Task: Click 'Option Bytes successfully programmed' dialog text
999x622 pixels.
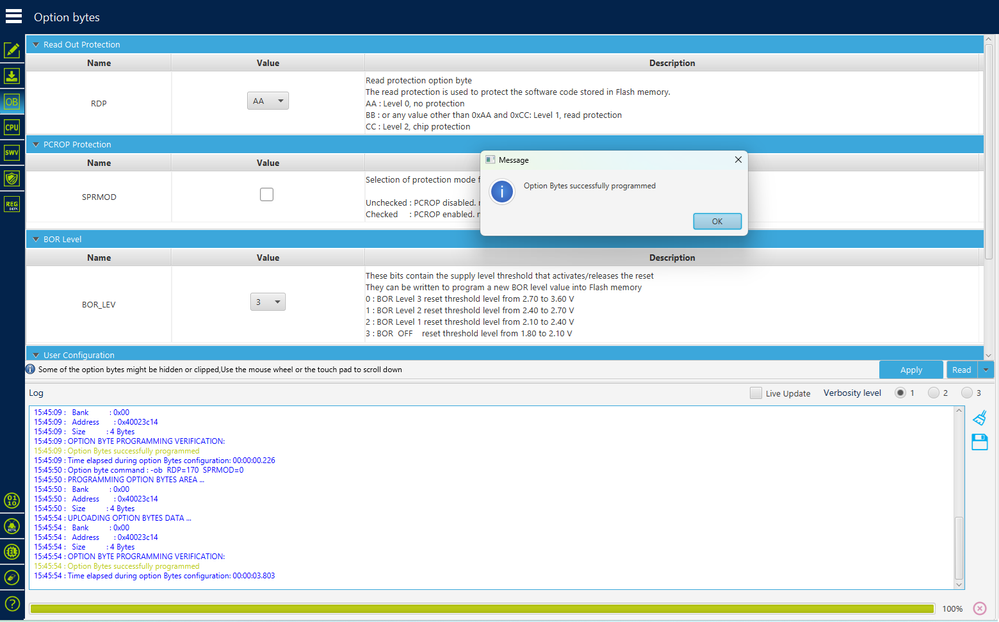Action: click(589, 186)
